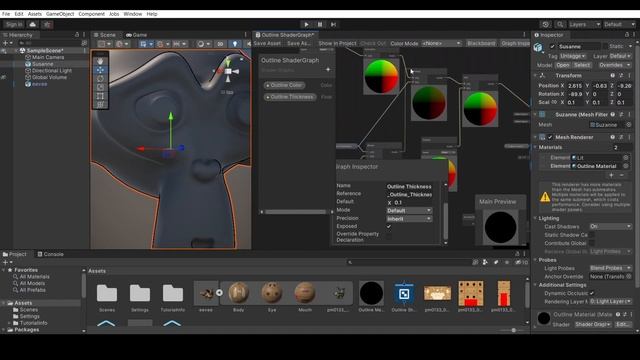The width and height of the screenshot is (640, 360).
Task: Click the Model Open button
Action: [x=562, y=65]
